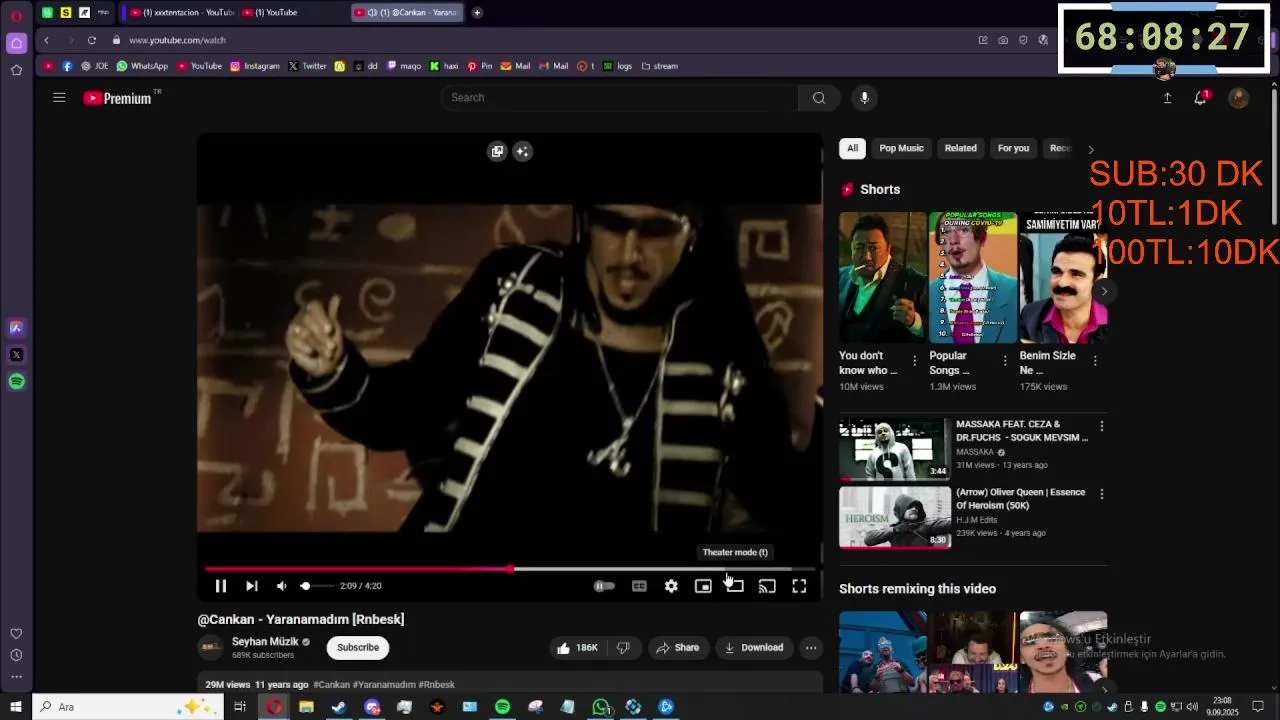1280x720 pixels.
Task: Enter fullscreen with the fullscreen icon
Action: (x=799, y=586)
